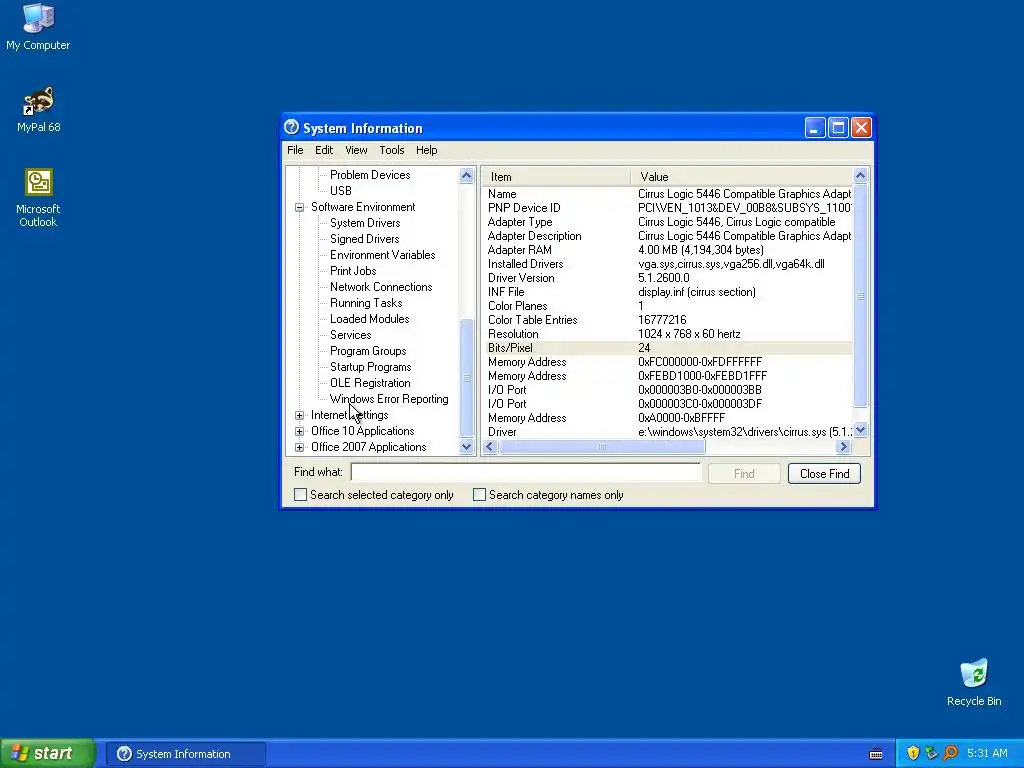Open Microsoft Outlook desktop icon
The width and height of the screenshot is (1024, 768).
38,197
